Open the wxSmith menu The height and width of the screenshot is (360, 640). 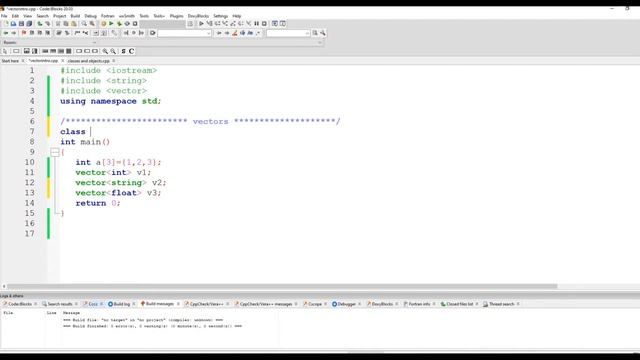(127, 16)
